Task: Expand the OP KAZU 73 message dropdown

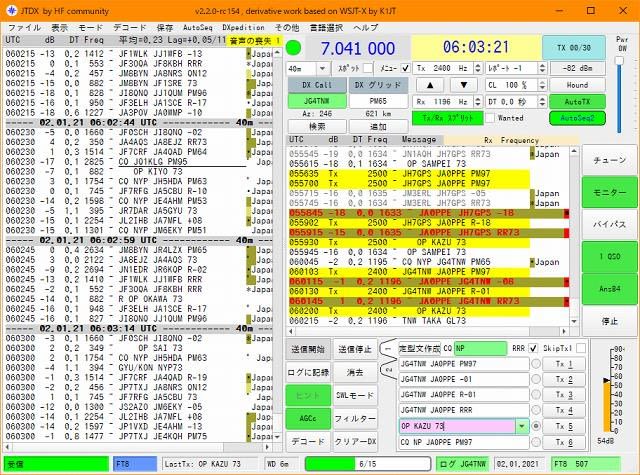Action: pos(522,426)
